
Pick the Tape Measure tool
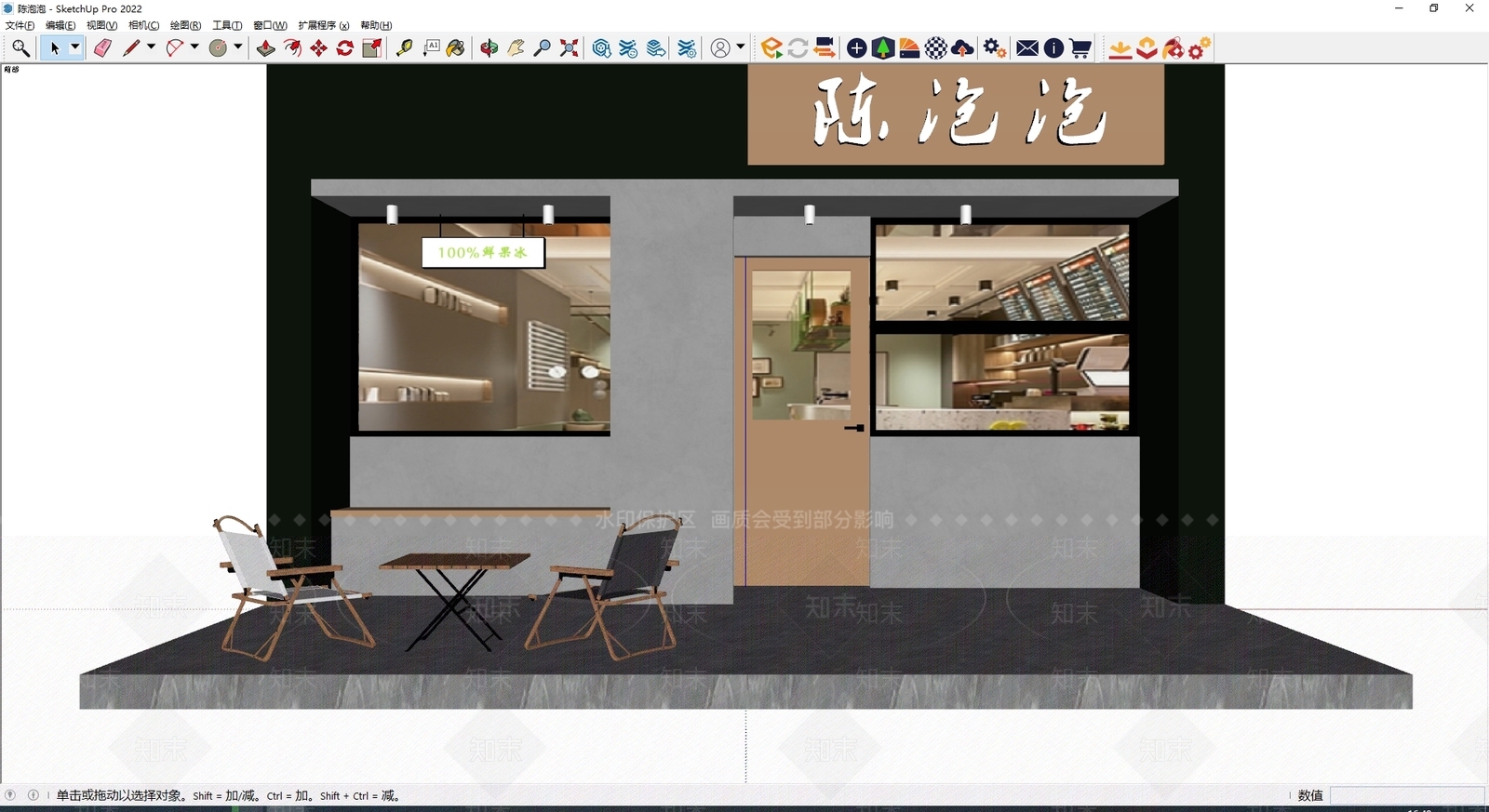pos(404,47)
